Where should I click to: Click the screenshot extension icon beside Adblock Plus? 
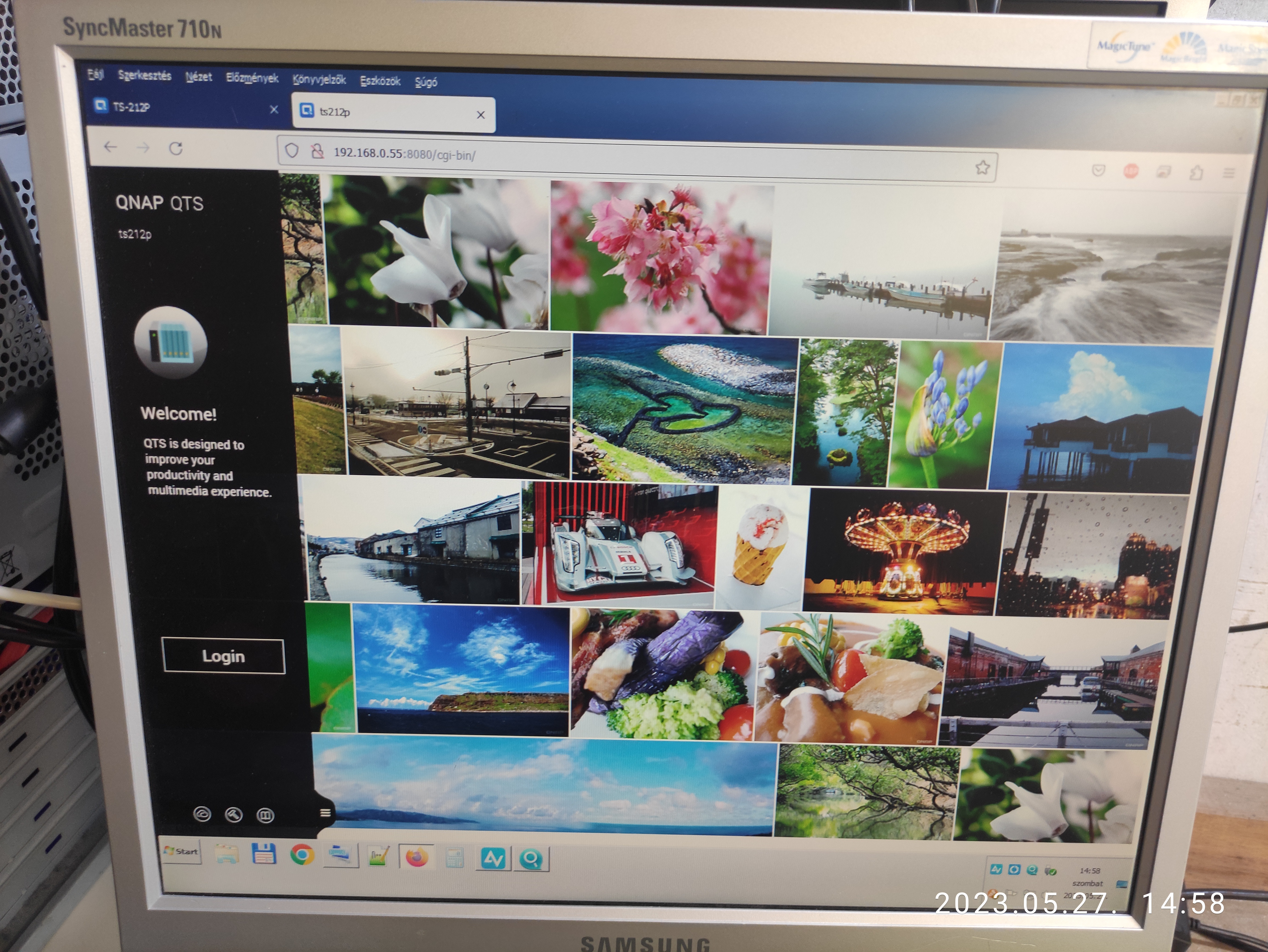tap(1163, 171)
